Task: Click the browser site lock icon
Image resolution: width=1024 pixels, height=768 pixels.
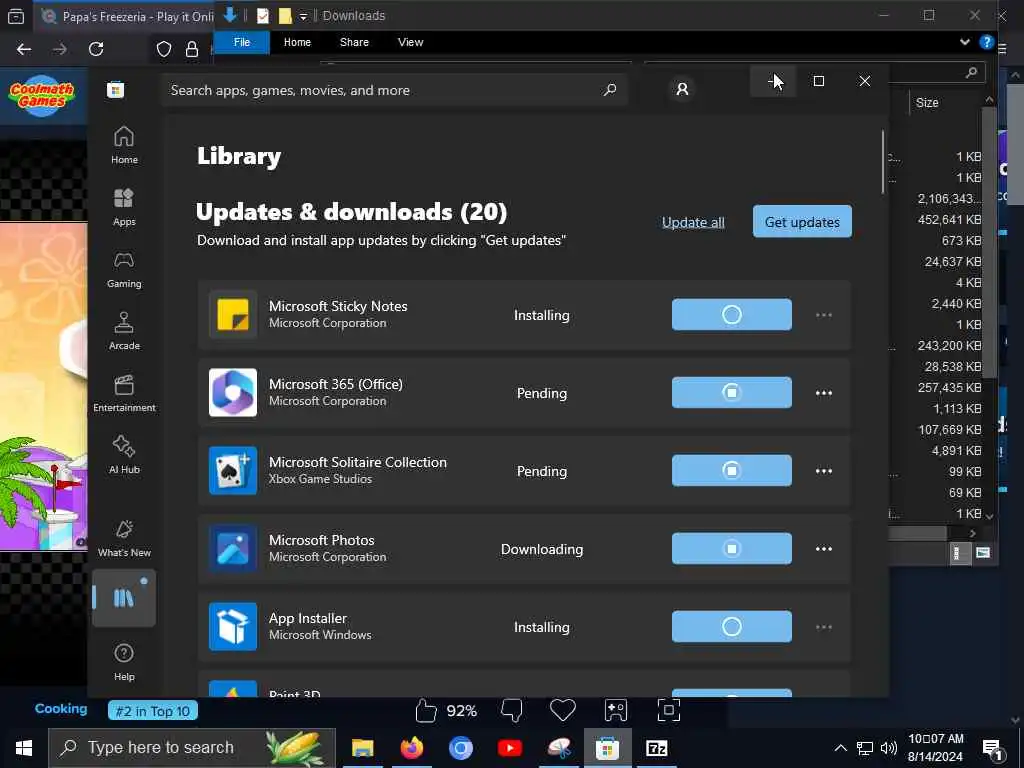Action: [191, 49]
